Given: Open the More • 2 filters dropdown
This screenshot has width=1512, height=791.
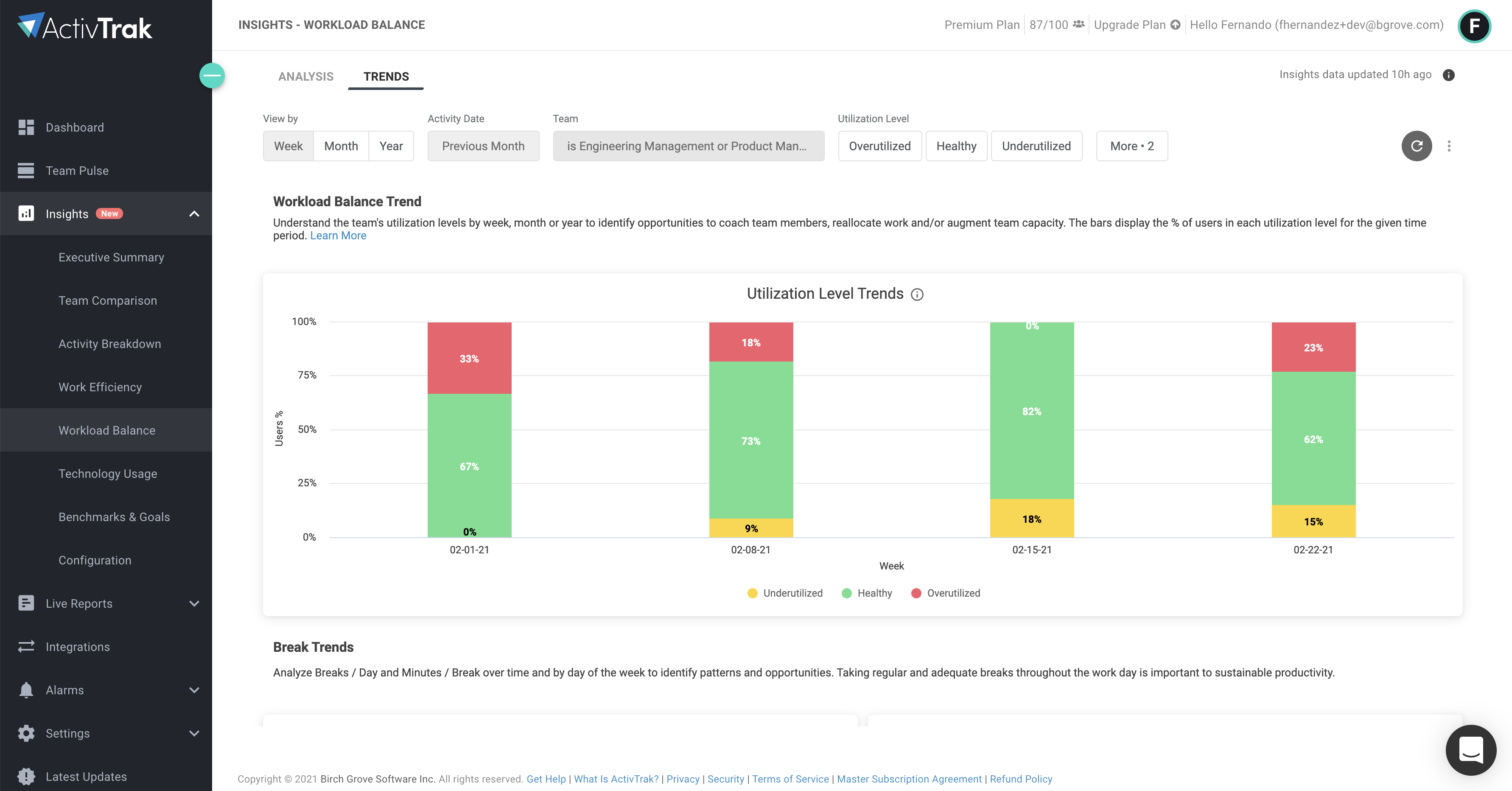Looking at the screenshot, I should [1131, 146].
